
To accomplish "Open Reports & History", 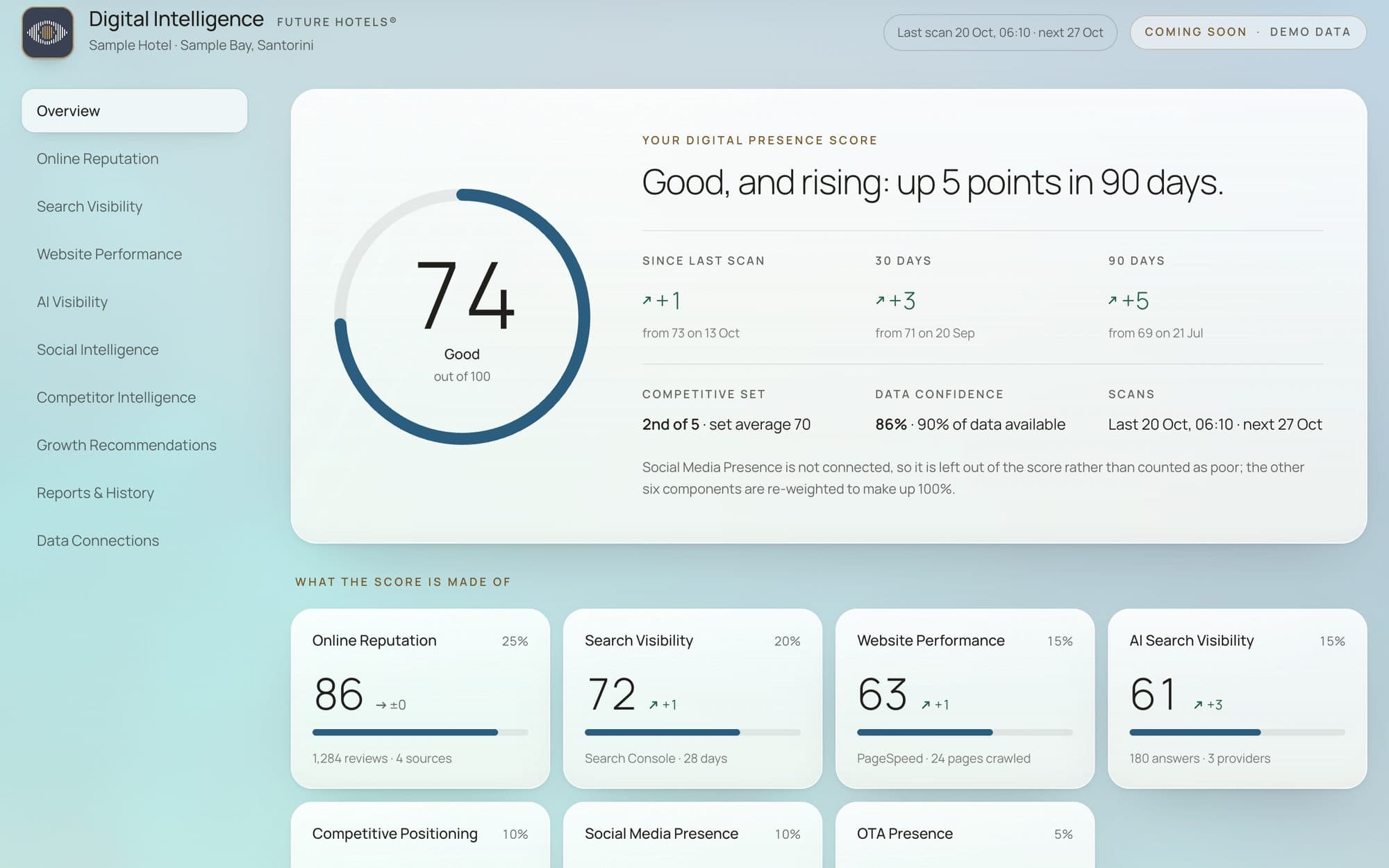I will (x=134, y=493).
